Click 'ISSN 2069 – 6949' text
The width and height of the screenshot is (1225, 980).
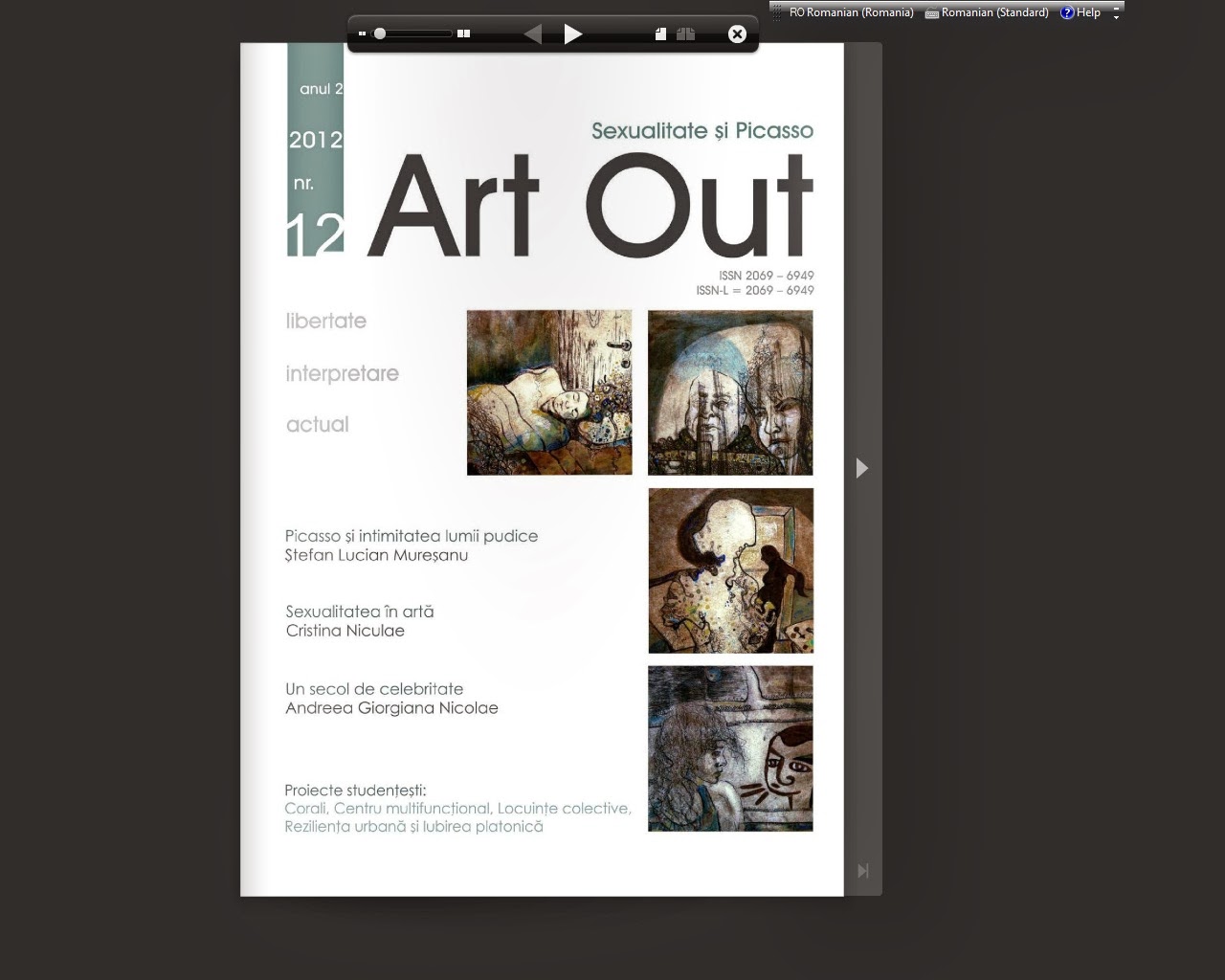(767, 276)
